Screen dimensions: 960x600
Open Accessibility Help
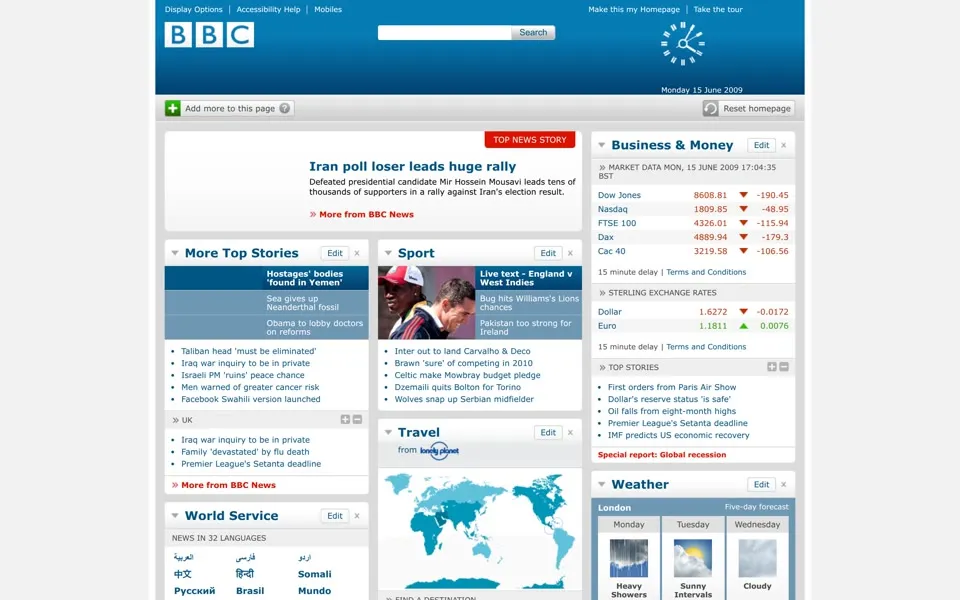tap(268, 9)
